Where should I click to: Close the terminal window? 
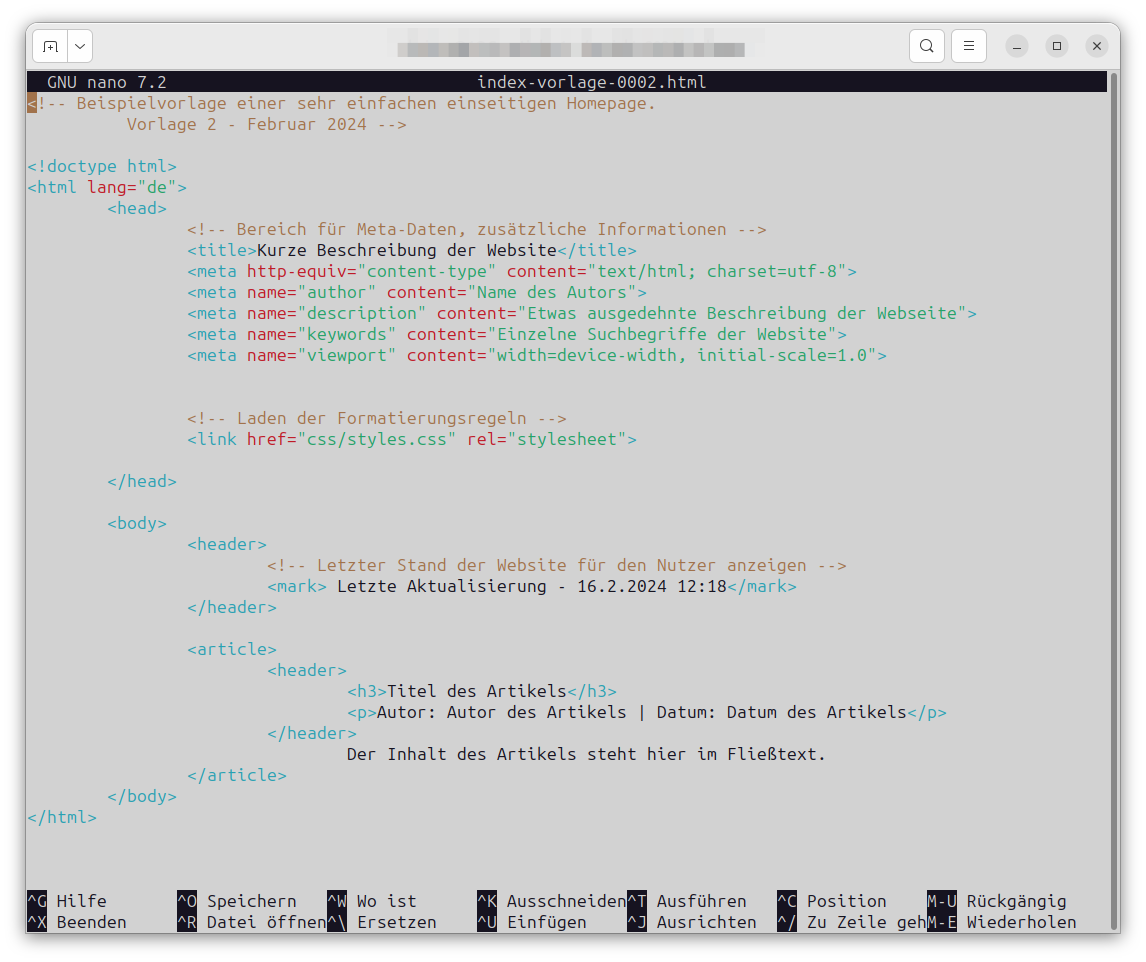[x=1096, y=45]
